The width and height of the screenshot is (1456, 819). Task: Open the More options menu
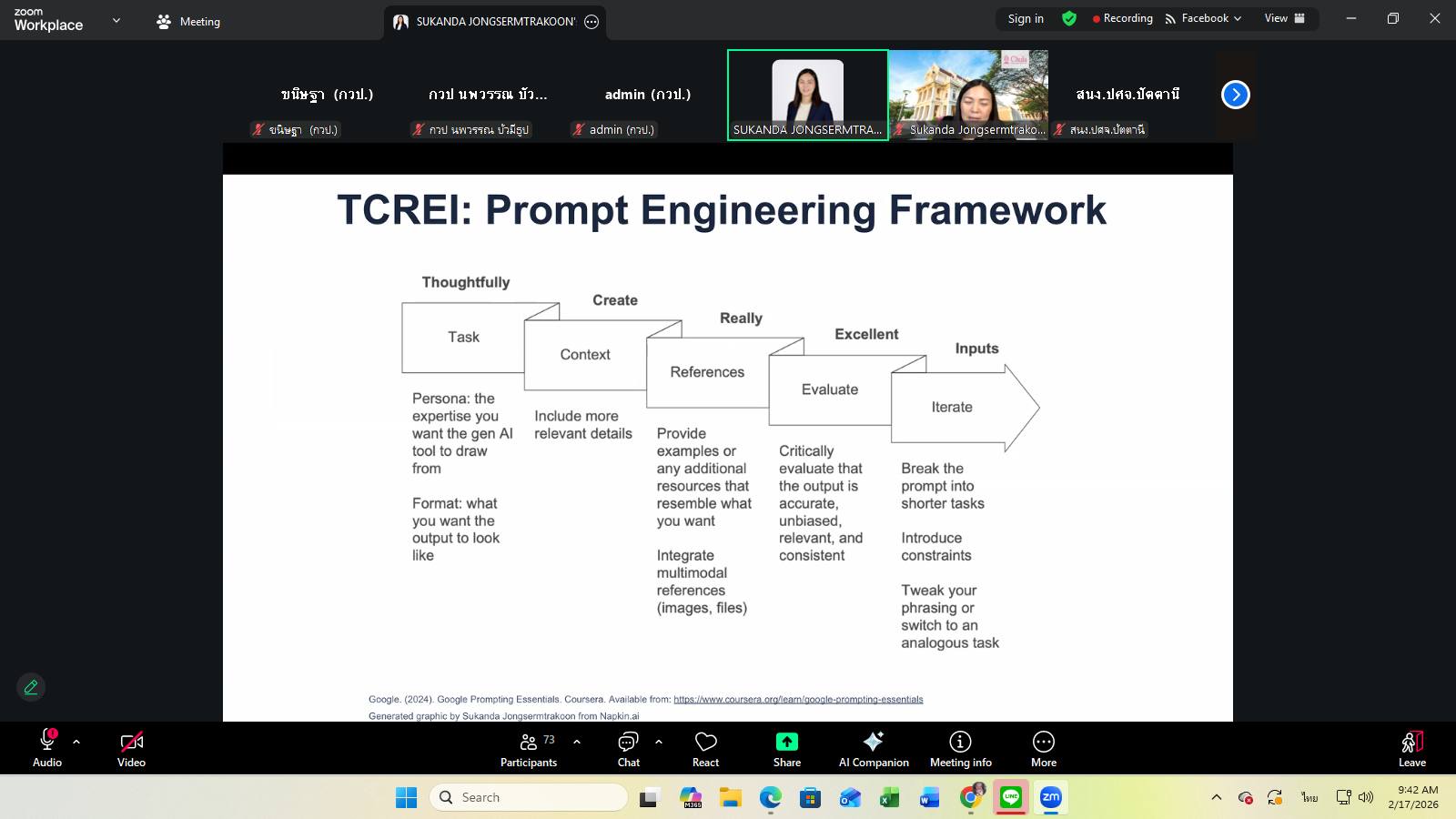pyautogui.click(x=1043, y=749)
